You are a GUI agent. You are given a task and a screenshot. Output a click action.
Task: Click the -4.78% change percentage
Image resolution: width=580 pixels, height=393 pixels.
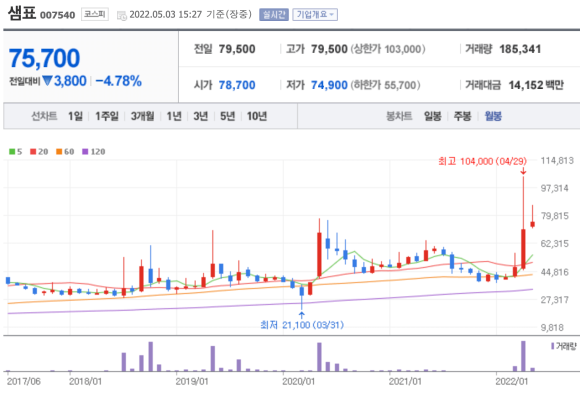118,81
